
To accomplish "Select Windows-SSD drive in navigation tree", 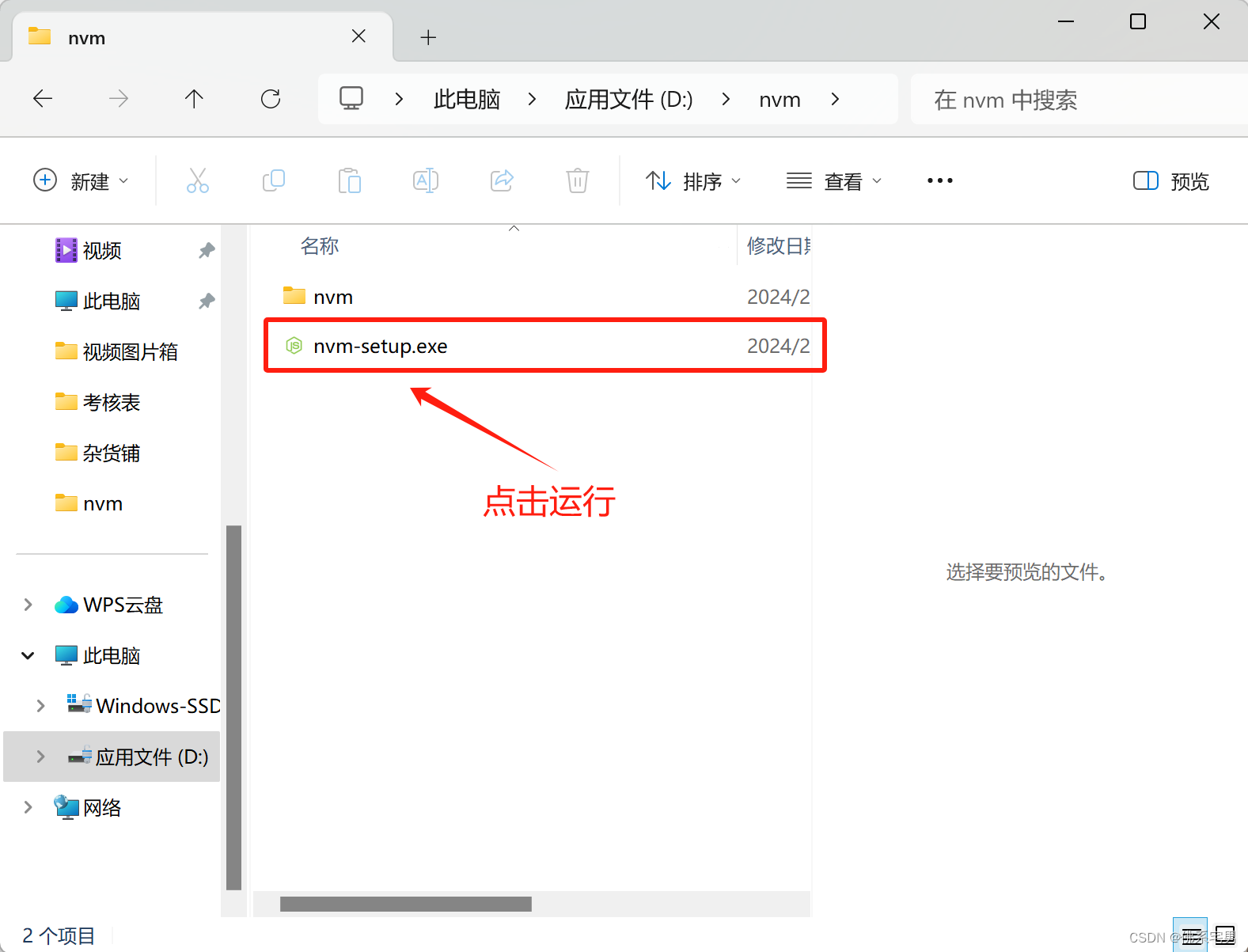I will point(157,706).
